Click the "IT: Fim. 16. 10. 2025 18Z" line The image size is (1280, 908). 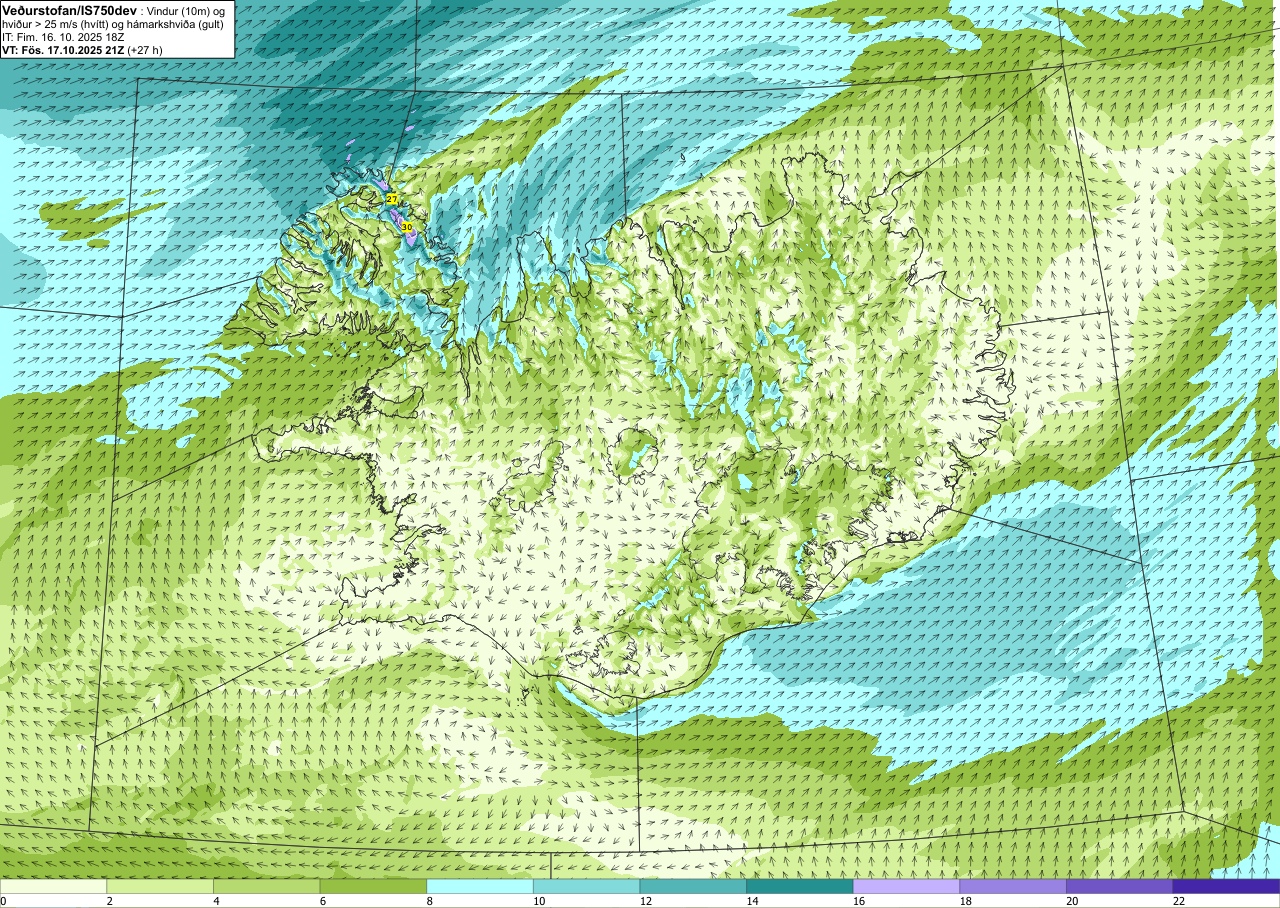(x=63, y=36)
